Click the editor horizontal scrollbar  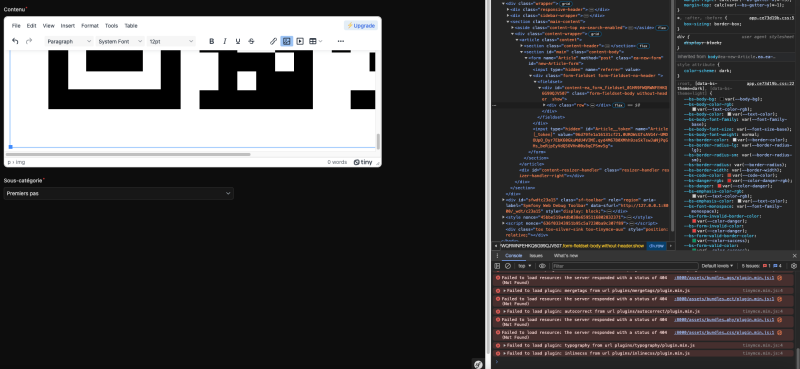pyautogui.click(x=128, y=154)
